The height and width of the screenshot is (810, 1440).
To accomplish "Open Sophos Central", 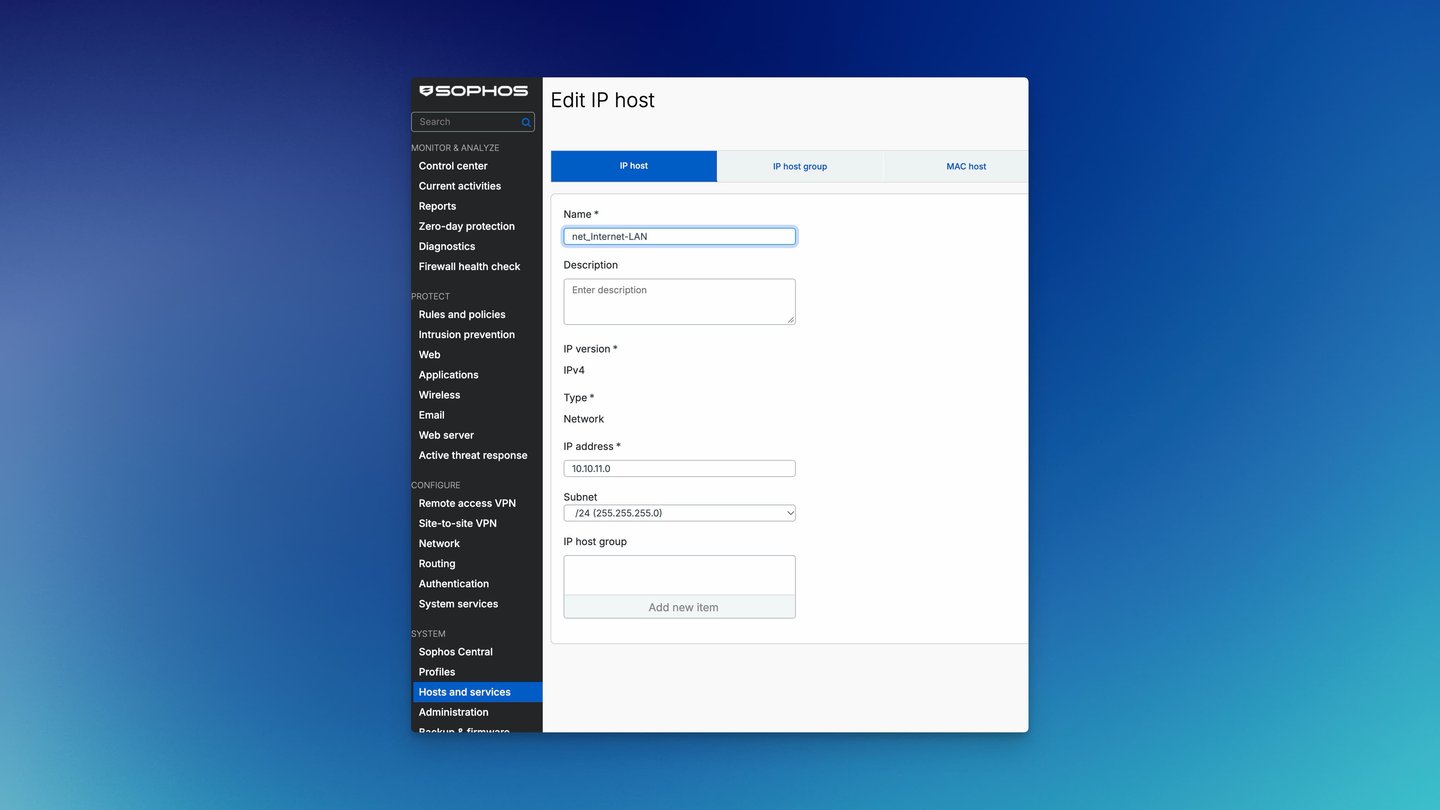I will tap(455, 651).
